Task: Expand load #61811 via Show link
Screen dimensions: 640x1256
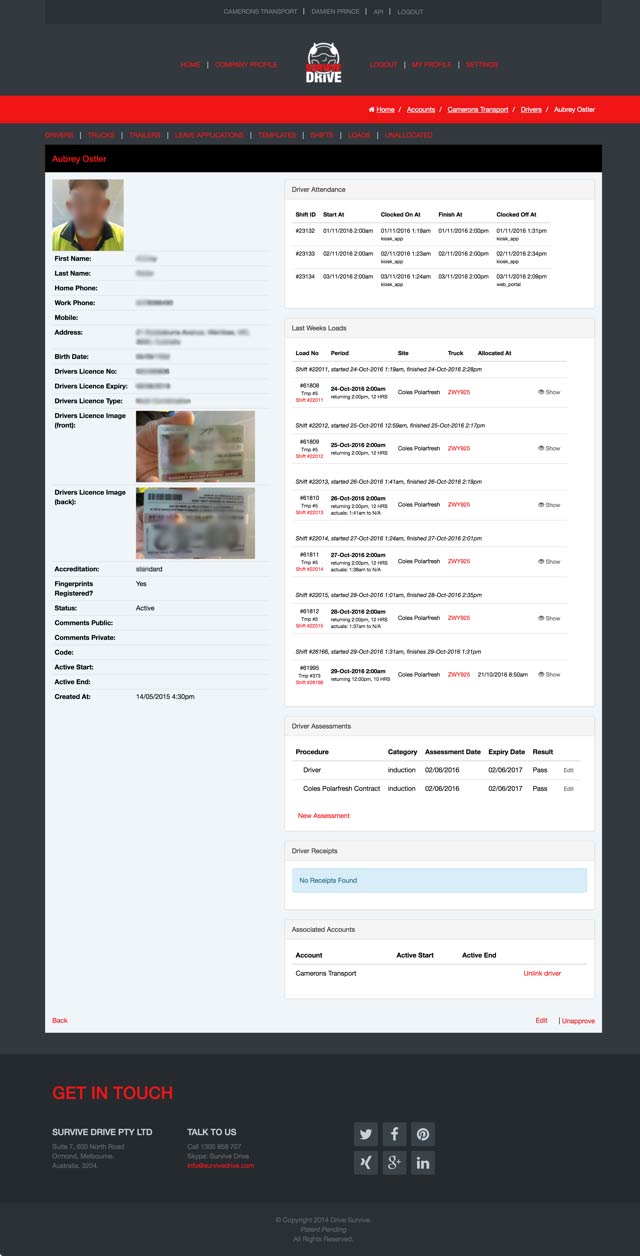Action: 549,561
